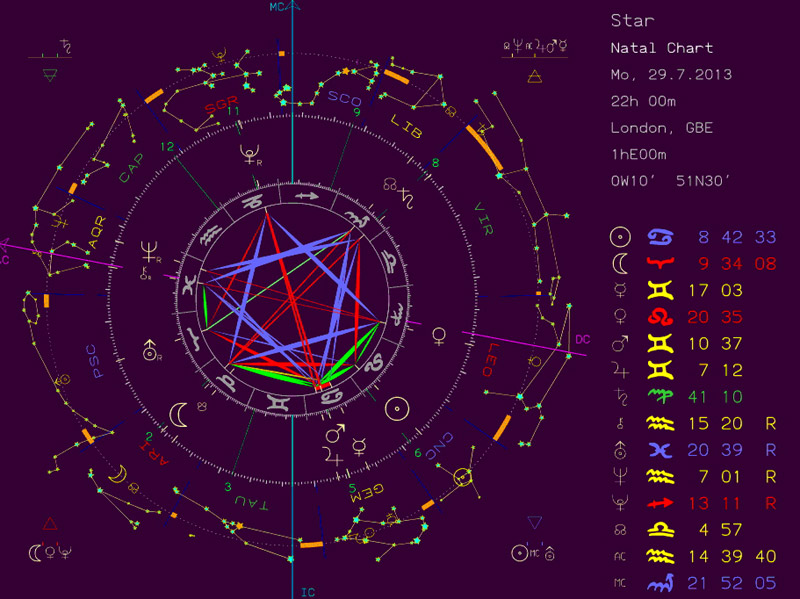Click the crescent Moon glyph inside the wheel
Viewport: 800px width, 599px height.
[178, 413]
